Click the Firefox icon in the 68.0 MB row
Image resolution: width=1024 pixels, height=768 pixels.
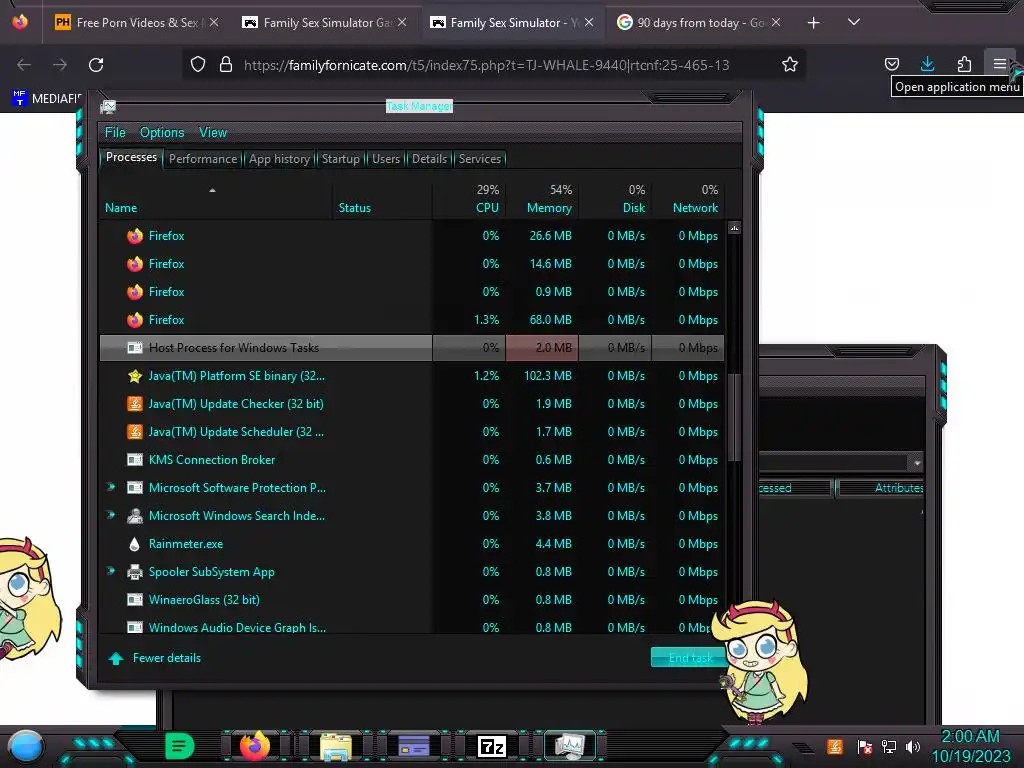135,320
